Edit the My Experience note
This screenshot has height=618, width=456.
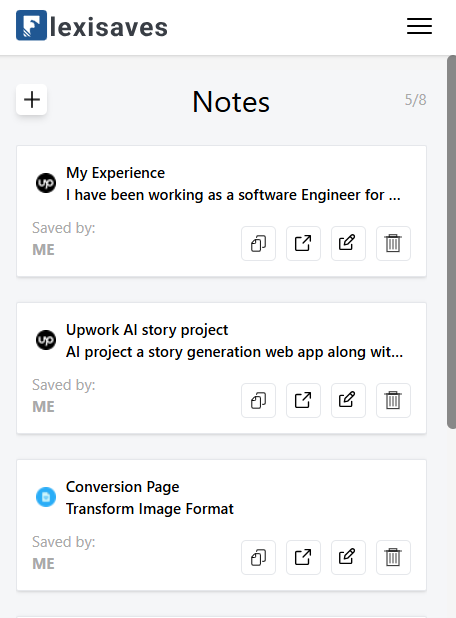point(348,243)
